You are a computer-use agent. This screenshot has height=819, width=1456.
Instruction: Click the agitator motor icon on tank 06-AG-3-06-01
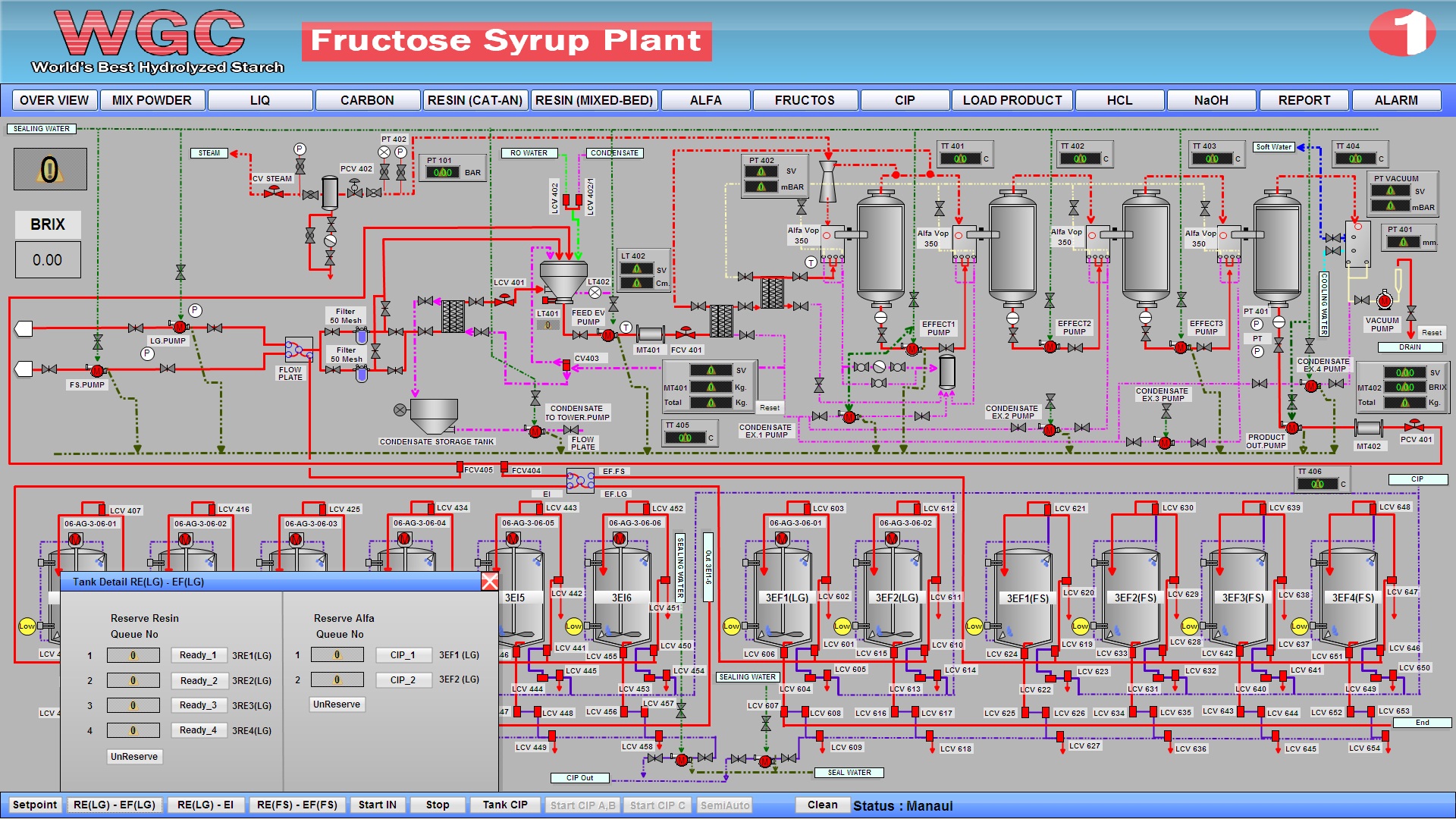coord(74,540)
